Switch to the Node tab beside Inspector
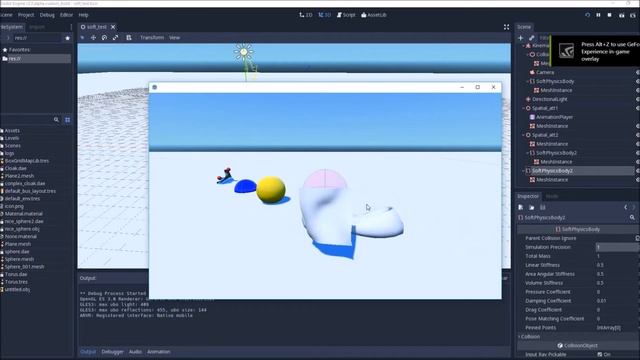640x360 pixels. (x=552, y=196)
